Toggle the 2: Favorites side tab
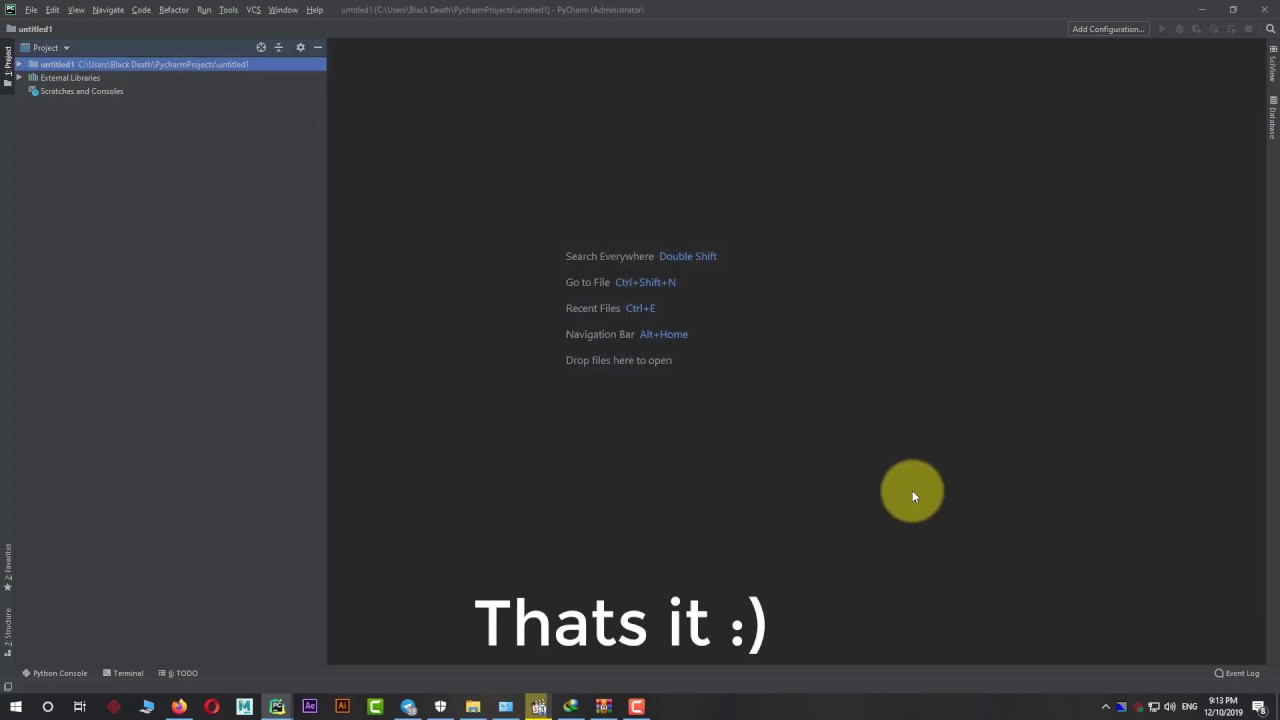Viewport: 1280px width, 720px height. coord(8,568)
